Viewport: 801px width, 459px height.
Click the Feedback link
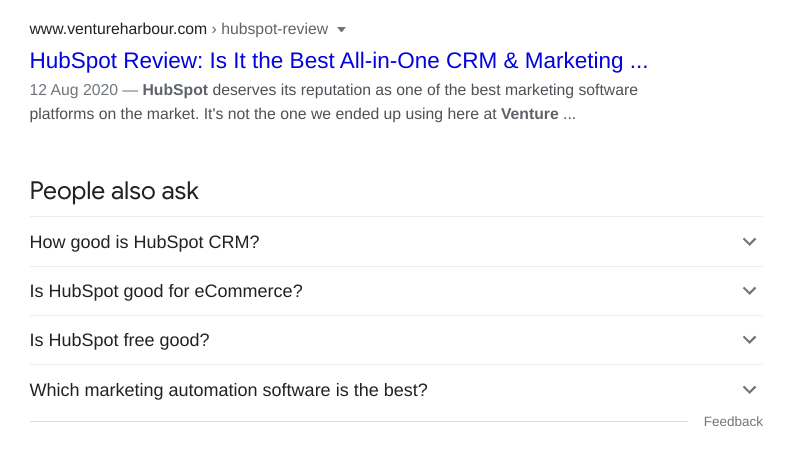(x=733, y=422)
